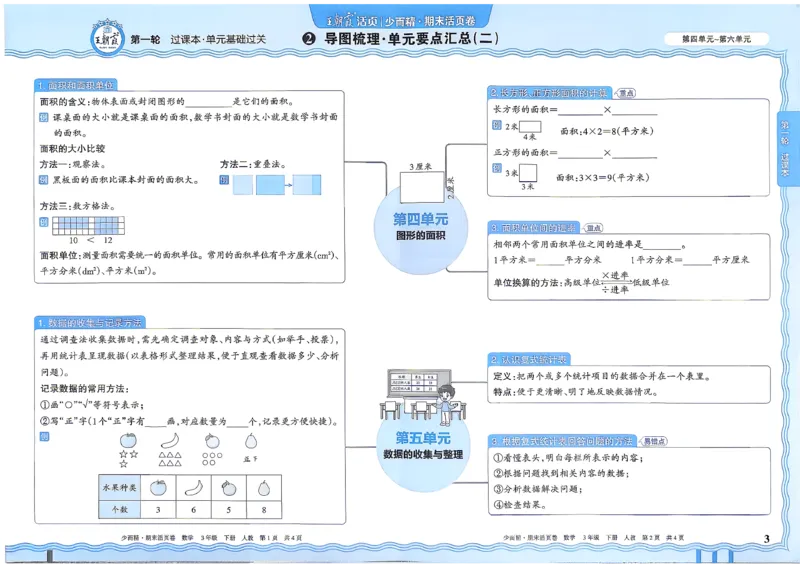Click the line ①看懂表头,明白每栏所表示的内容
This screenshot has width=800, height=566.
pos(568,458)
